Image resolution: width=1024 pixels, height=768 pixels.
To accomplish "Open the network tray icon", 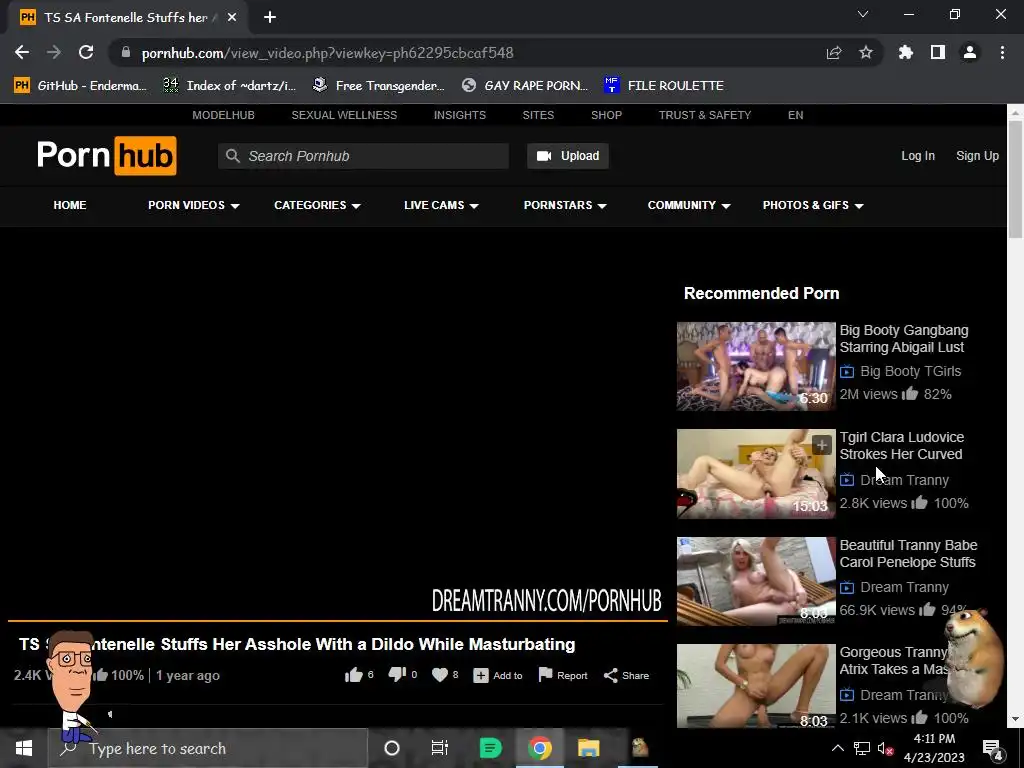I will [861, 748].
